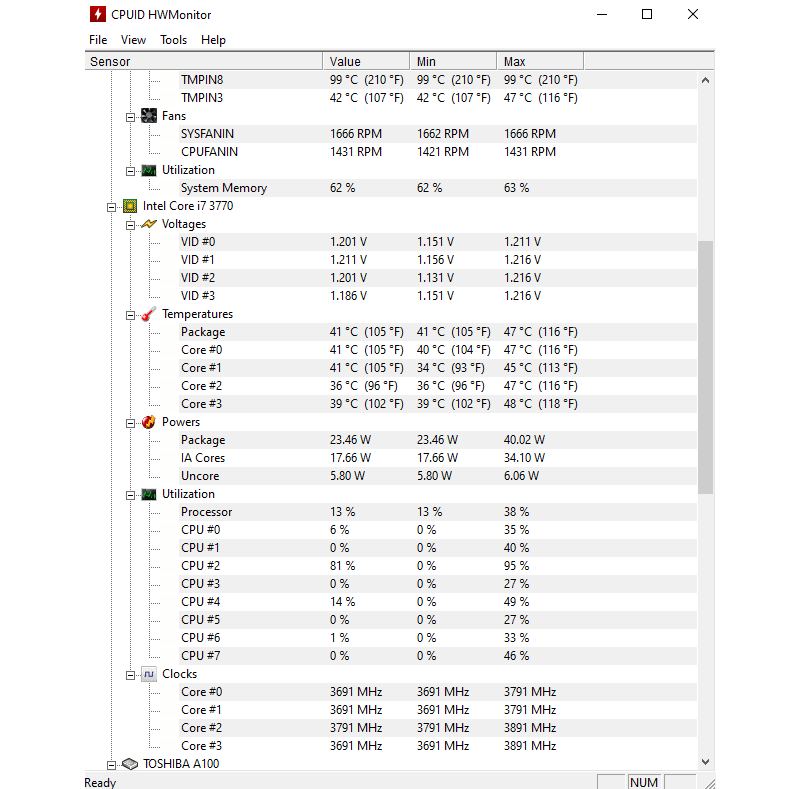801x789 pixels.
Task: Select the System Memory row
Action: [x=438, y=188]
